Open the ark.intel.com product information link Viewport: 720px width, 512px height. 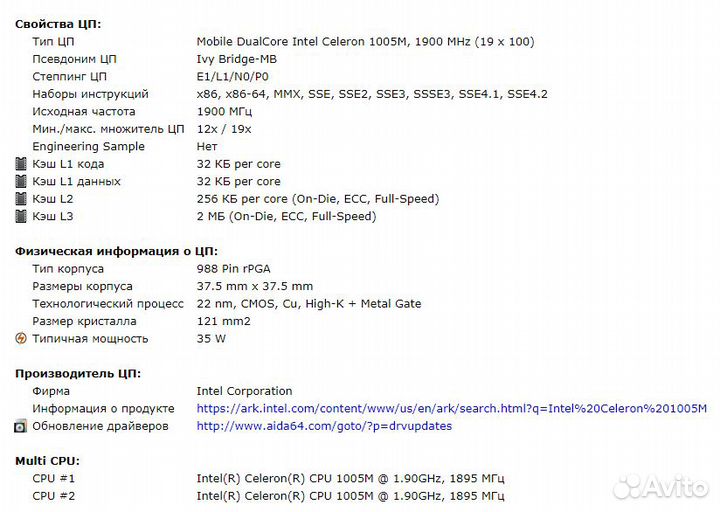tap(451, 408)
